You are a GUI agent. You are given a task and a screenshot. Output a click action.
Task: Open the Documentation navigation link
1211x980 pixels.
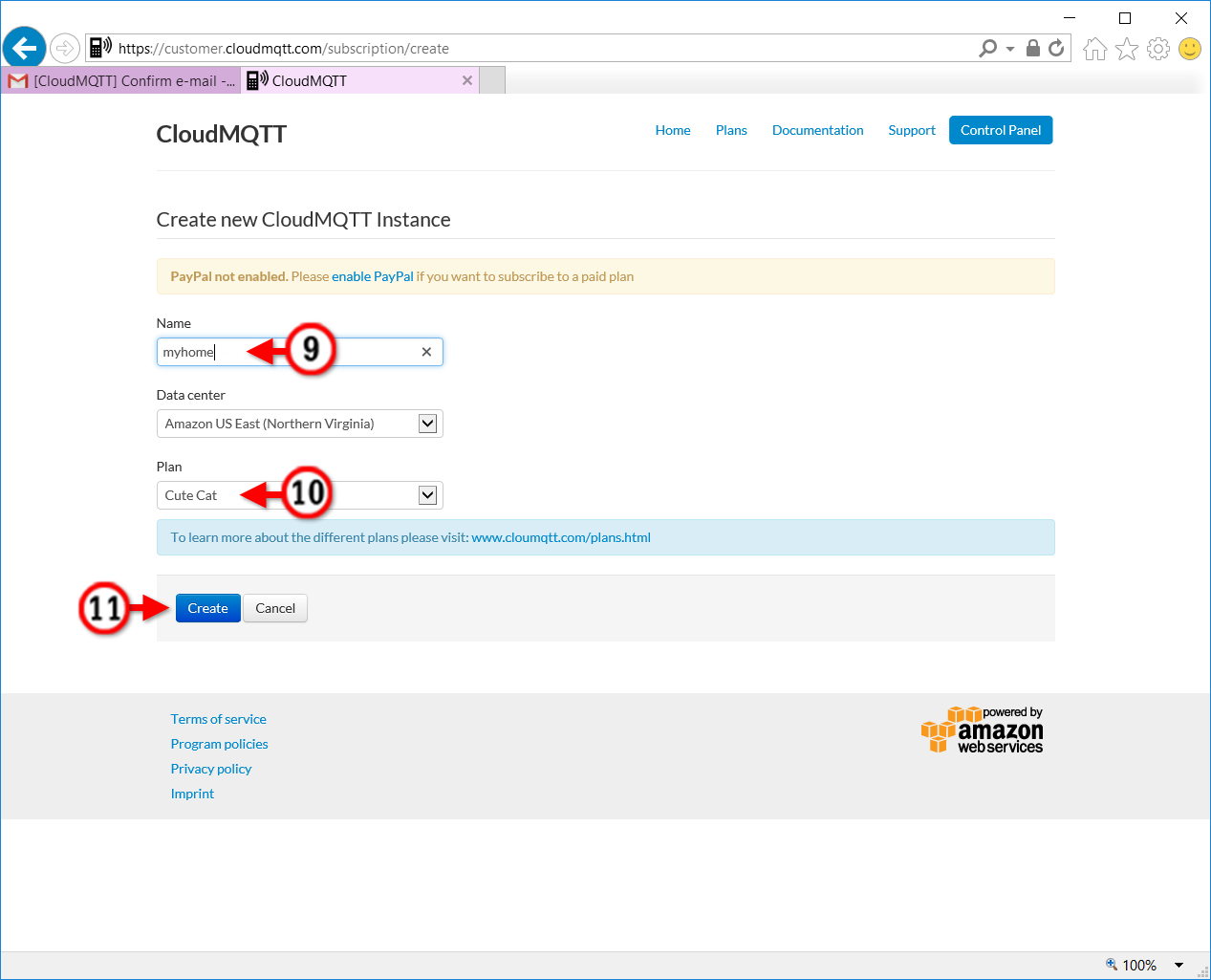point(817,130)
